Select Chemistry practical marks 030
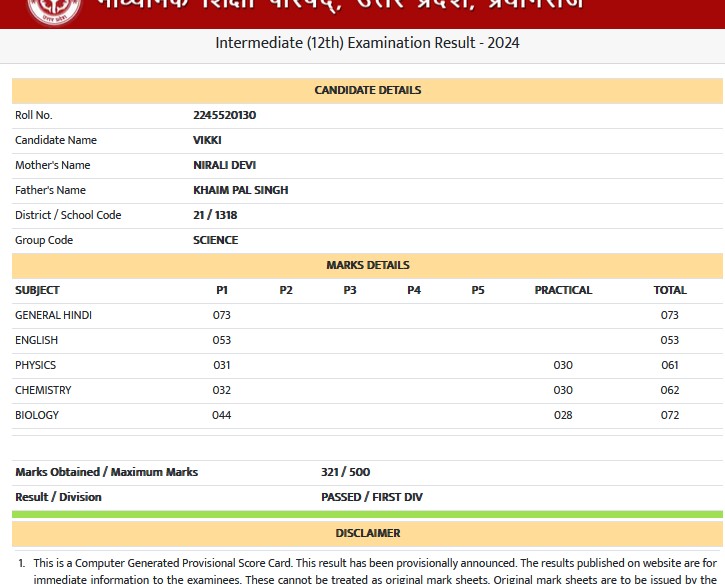The image size is (725, 584). [x=563, y=390]
